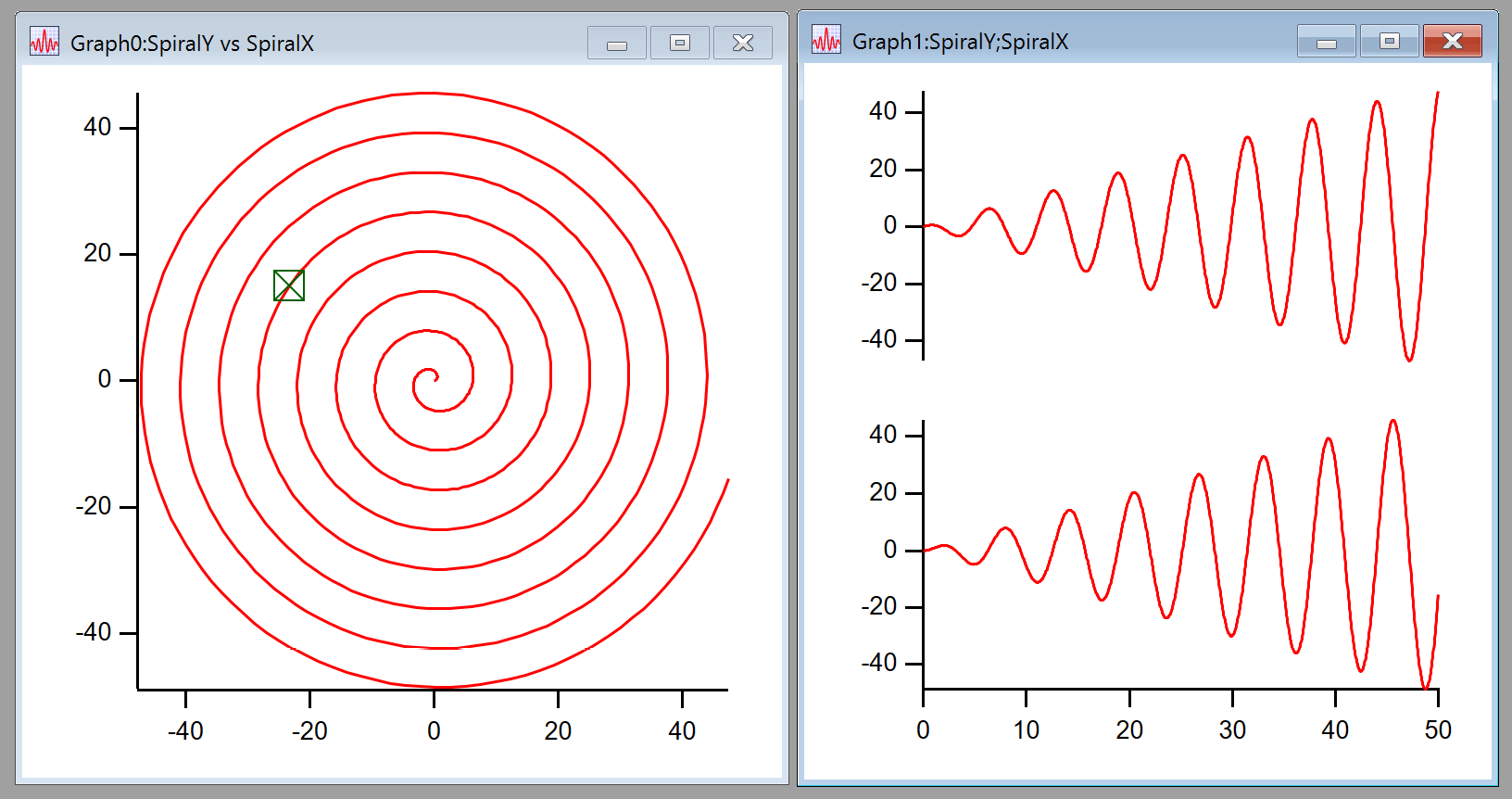Maximize the Graph0 window
Image resolution: width=1512 pixels, height=799 pixels.
pyautogui.click(x=679, y=43)
